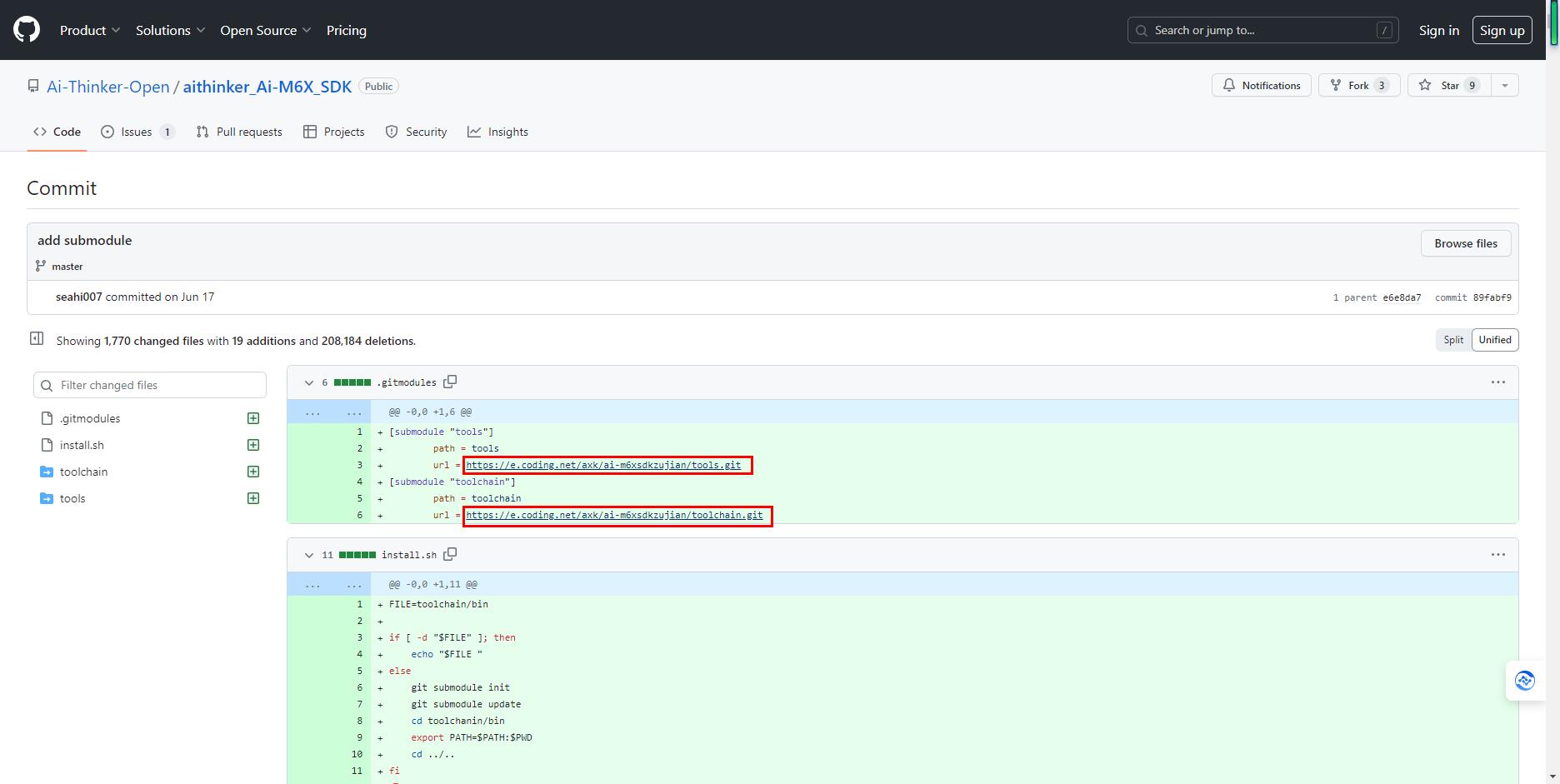Click the added icon beside .gitmodules

click(x=253, y=418)
